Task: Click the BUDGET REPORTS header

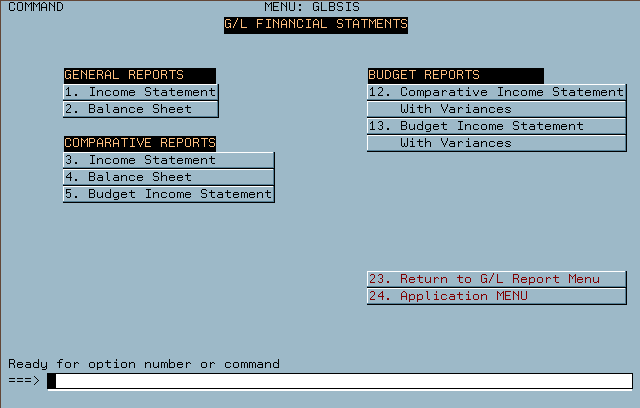Action: (x=456, y=75)
